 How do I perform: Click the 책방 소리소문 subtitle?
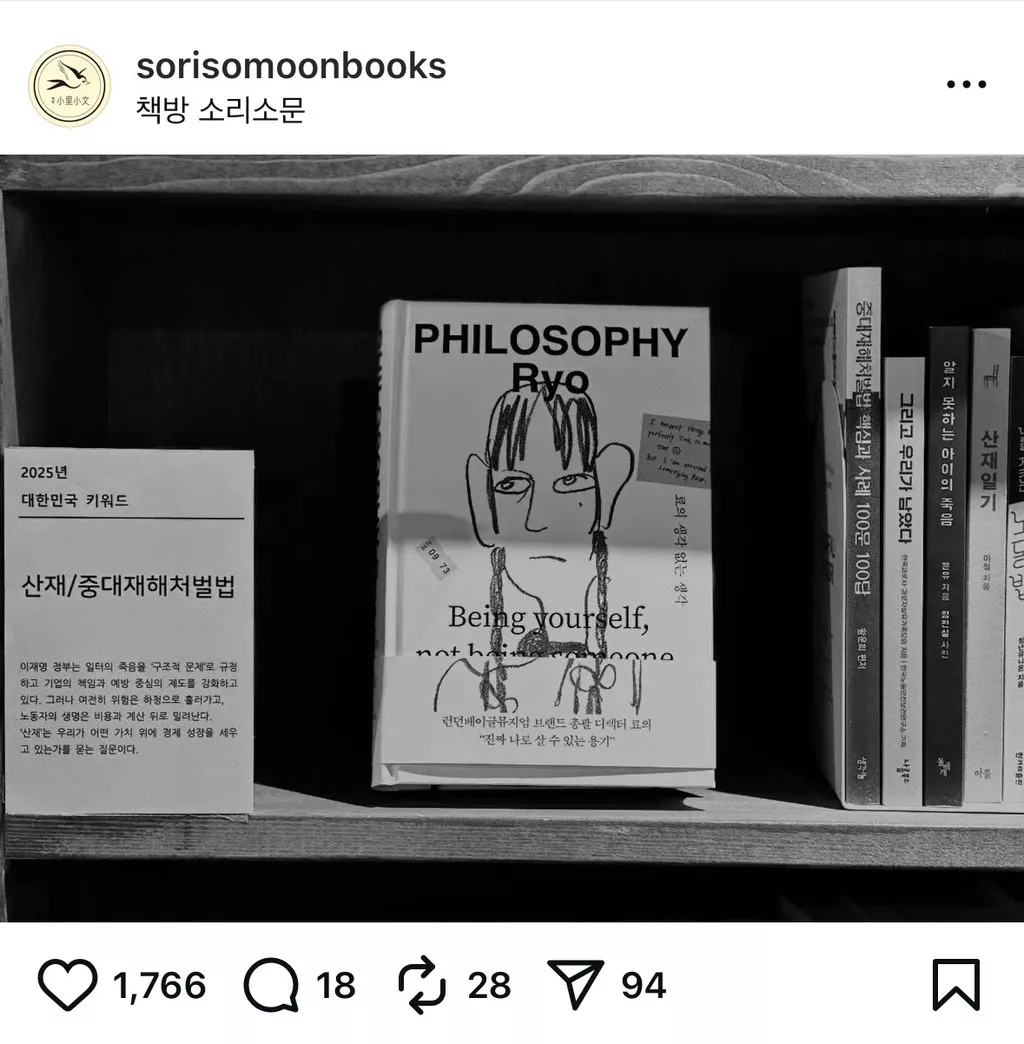pyautogui.click(x=220, y=109)
